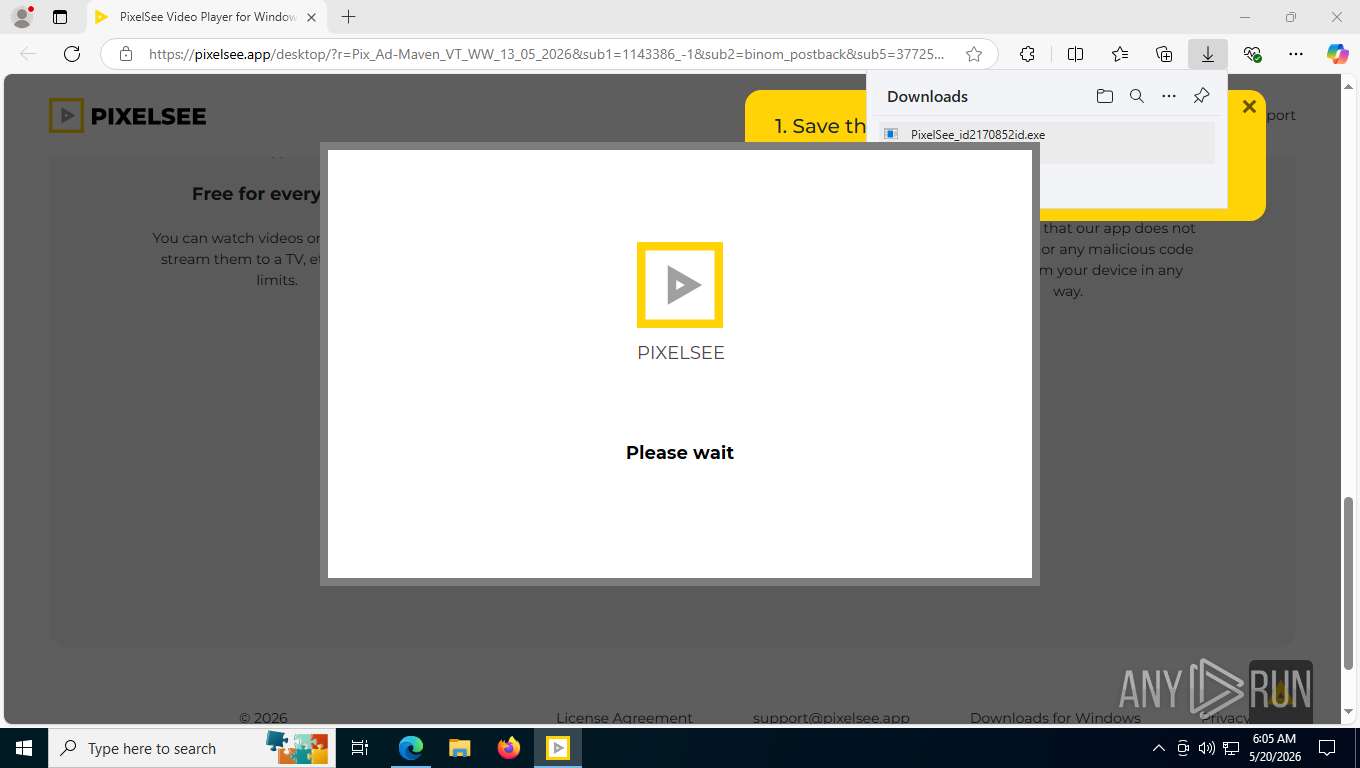1360x768 pixels.
Task: Open the downloads folder icon
Action: (1104, 96)
